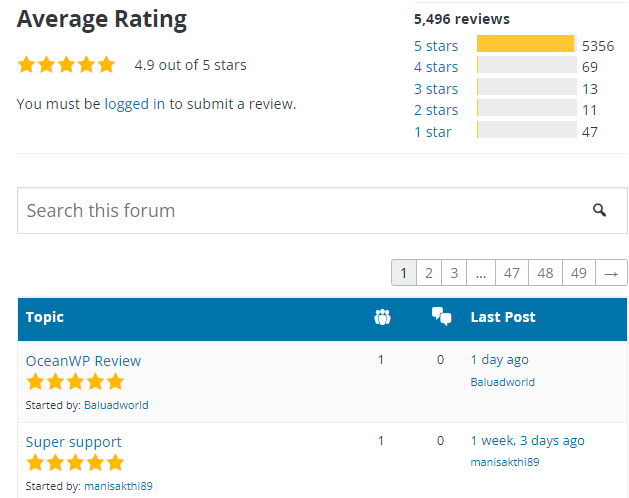
Task: Show 2 stars reviews
Action: pos(436,110)
